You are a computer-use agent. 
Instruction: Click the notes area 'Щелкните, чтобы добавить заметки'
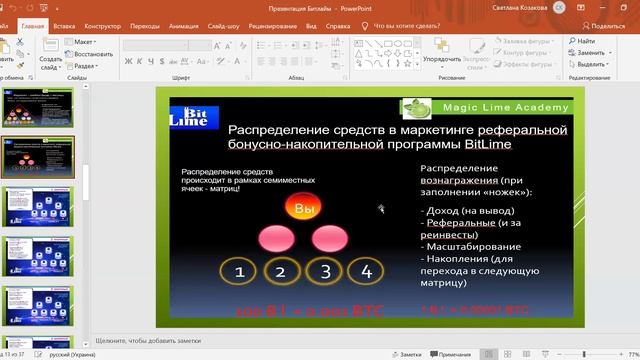(x=148, y=340)
